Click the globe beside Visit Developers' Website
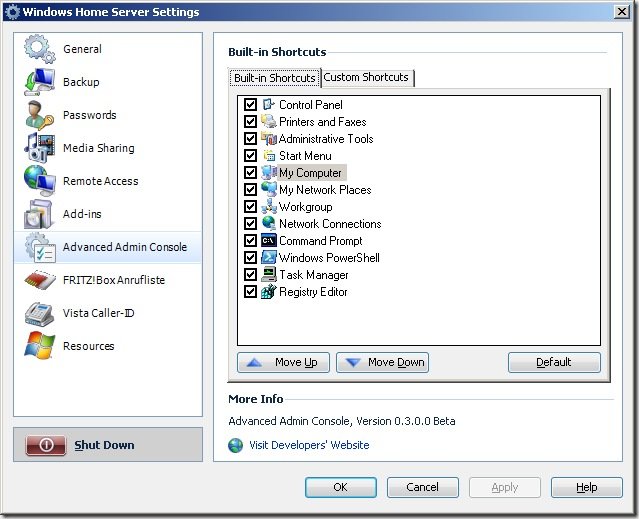 (235, 445)
